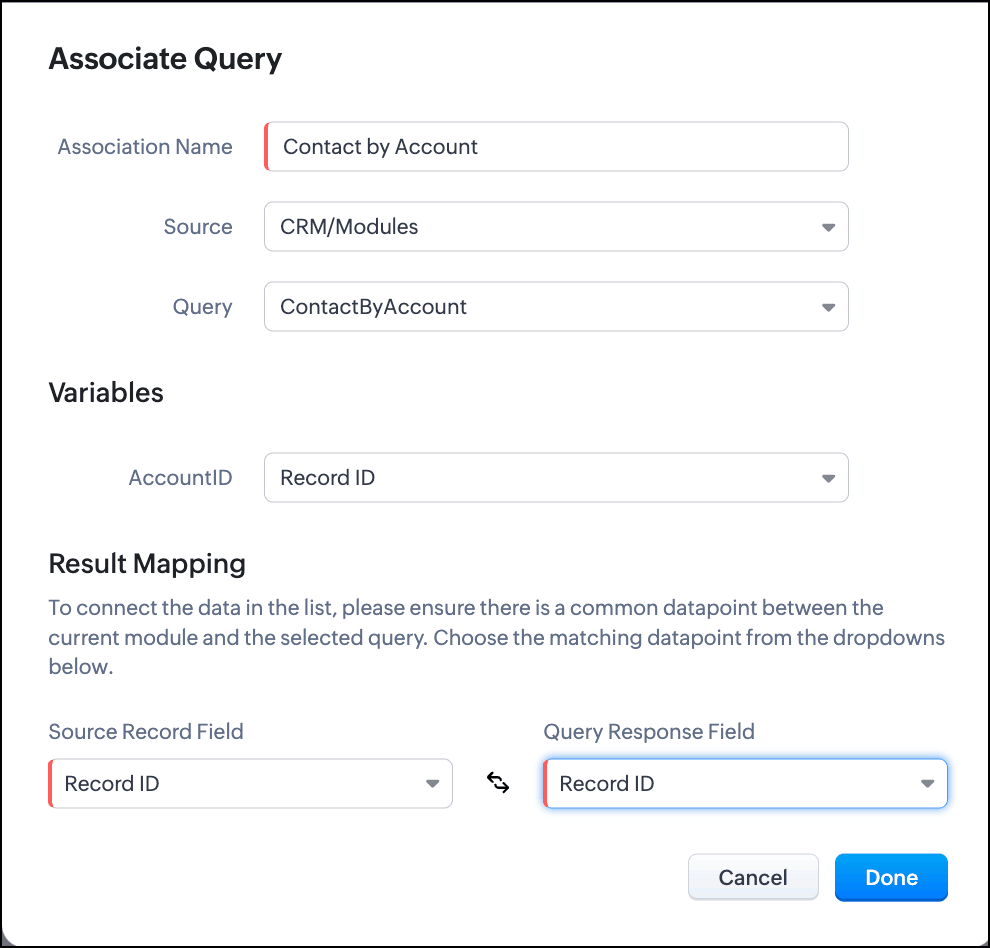This screenshot has width=990, height=948.
Task: Open the Query dropdown arrow
Action: click(x=828, y=308)
